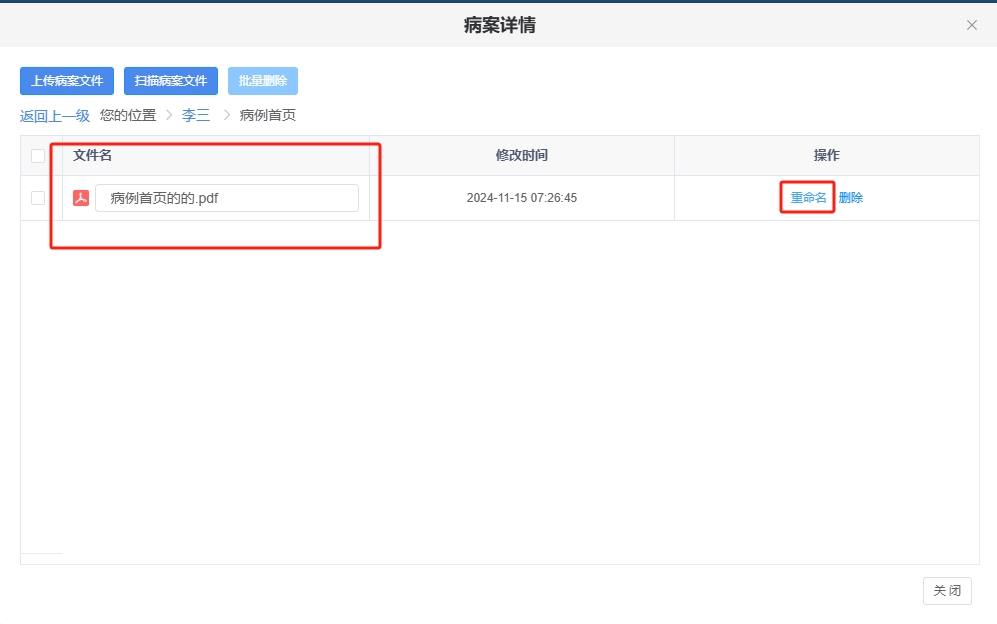Click the red PDF file icon
Viewport: 997px width, 624px height.
(82, 197)
